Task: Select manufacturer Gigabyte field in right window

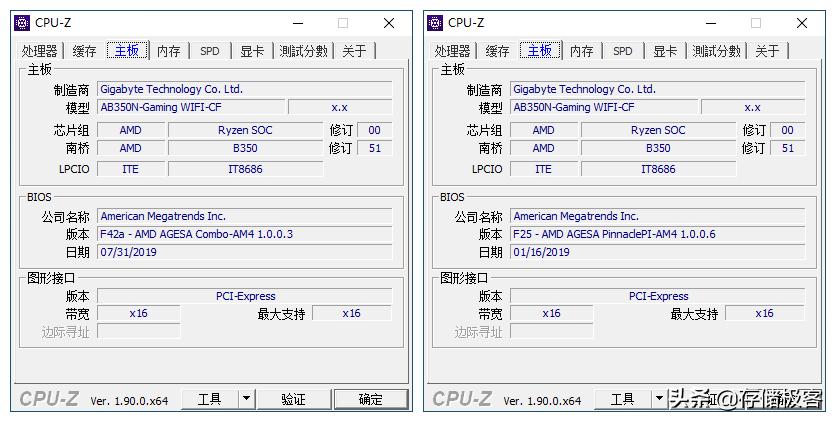Action: click(658, 89)
